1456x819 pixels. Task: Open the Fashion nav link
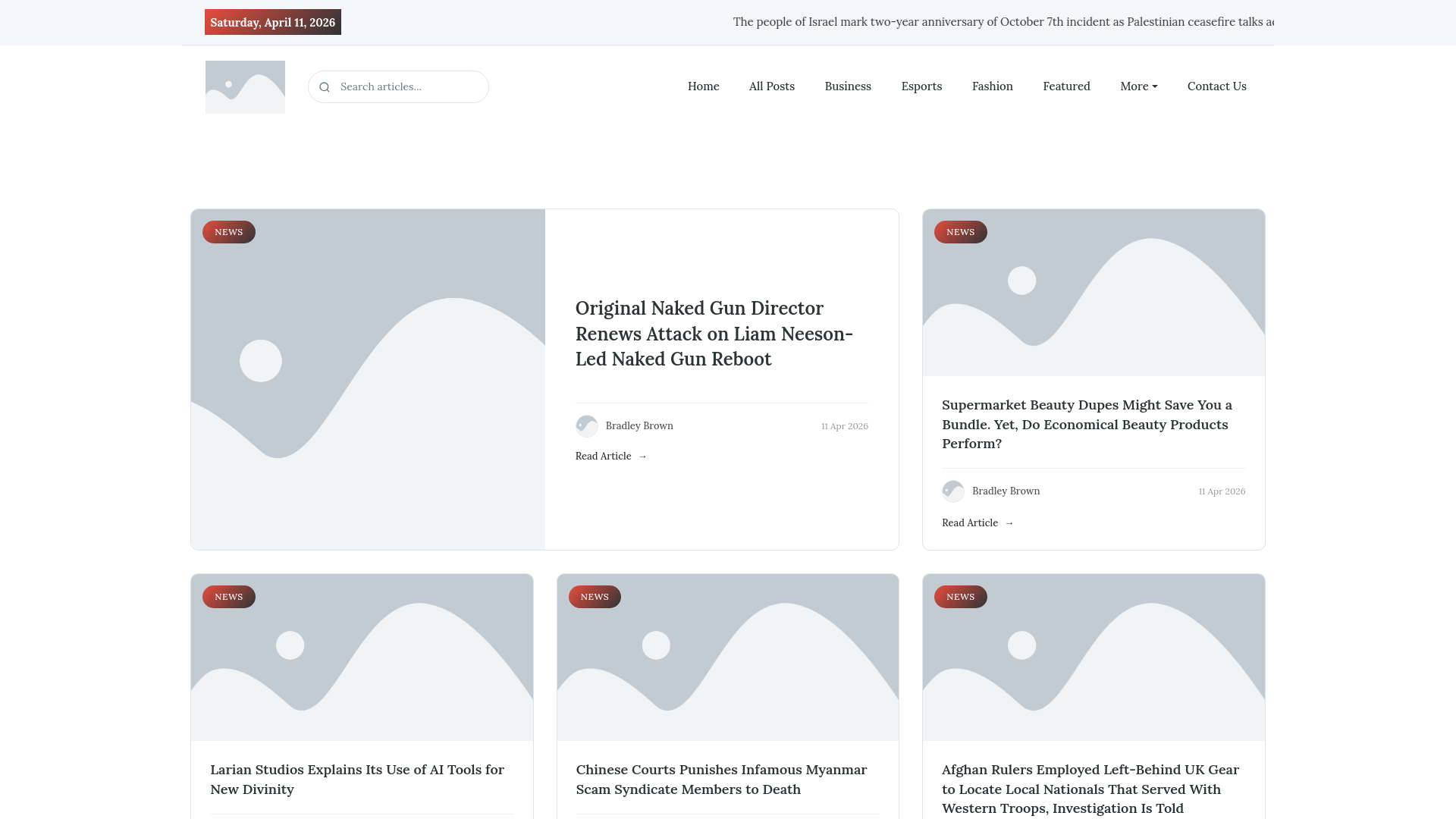pyautogui.click(x=992, y=86)
